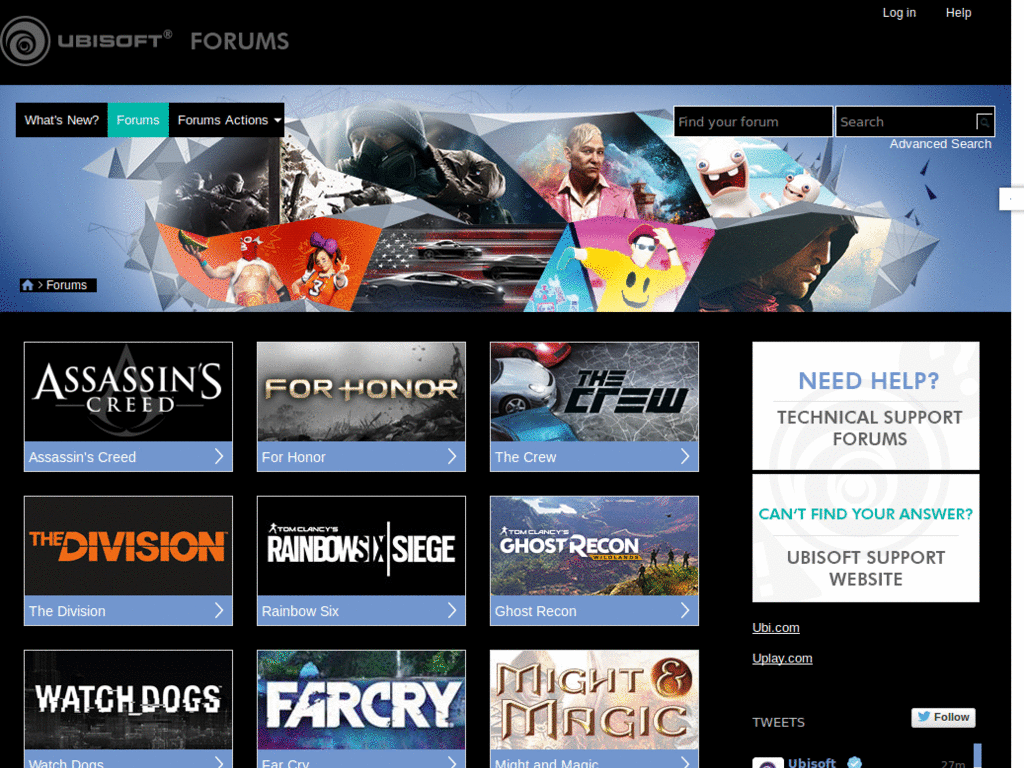The height and width of the screenshot is (768, 1024).
Task: Visit the Uplay.com link
Action: [x=782, y=658]
